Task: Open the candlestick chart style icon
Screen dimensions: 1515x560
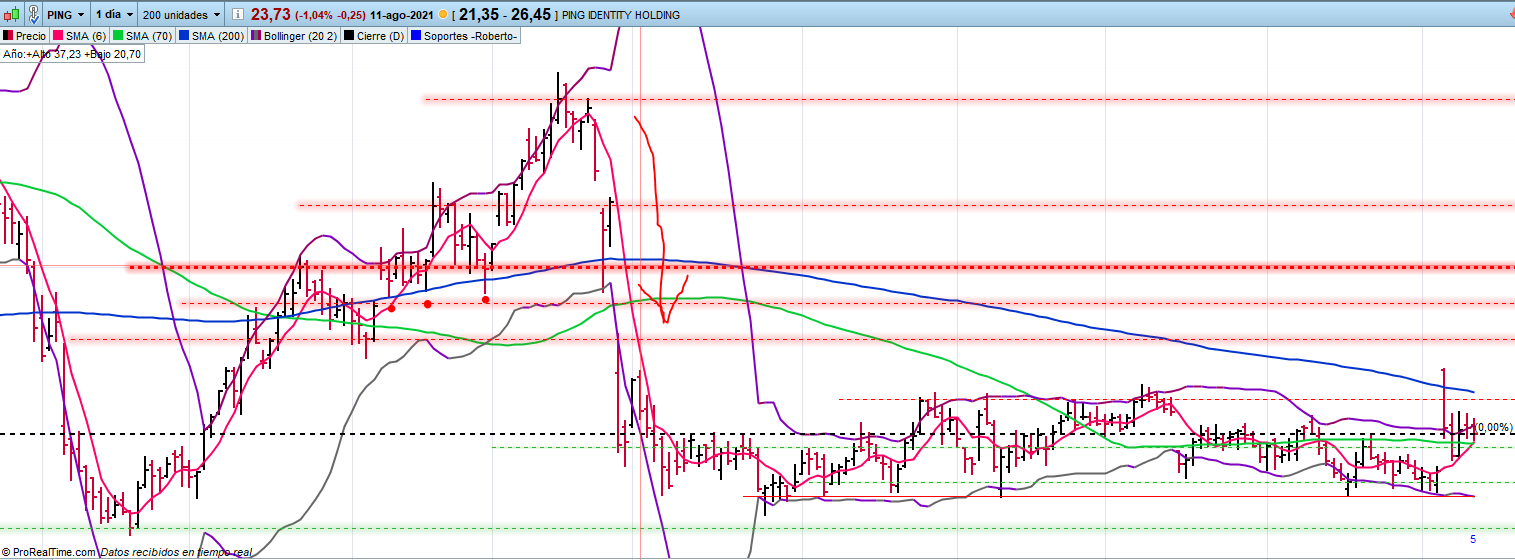Action: tap(12, 15)
